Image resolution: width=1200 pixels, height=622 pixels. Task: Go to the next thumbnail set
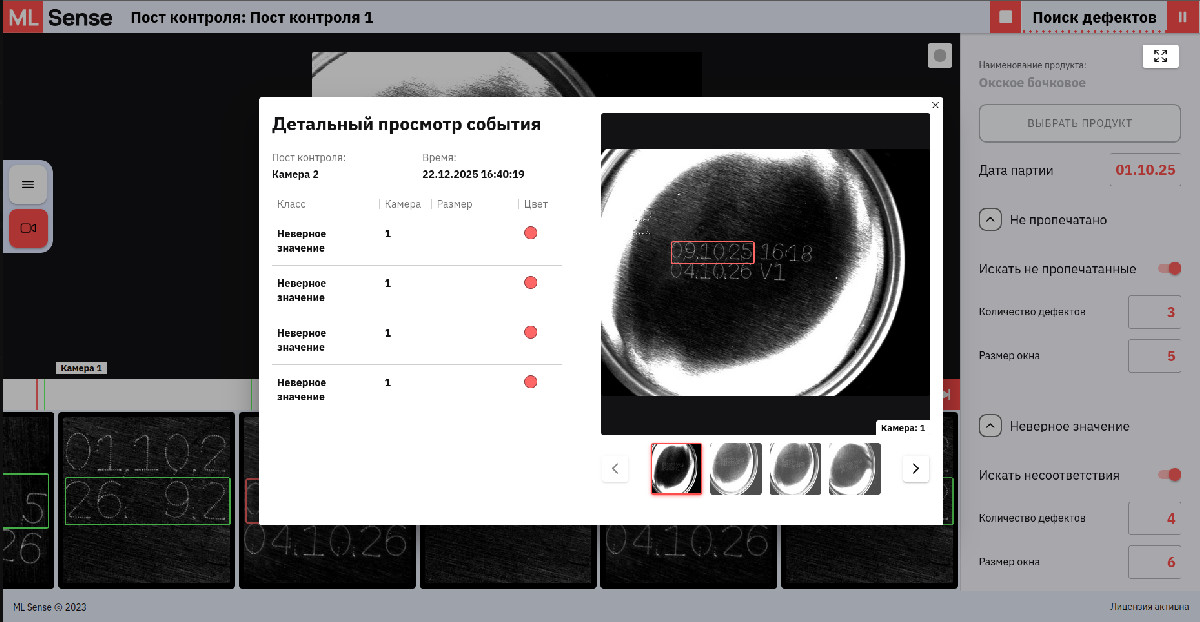(x=916, y=468)
